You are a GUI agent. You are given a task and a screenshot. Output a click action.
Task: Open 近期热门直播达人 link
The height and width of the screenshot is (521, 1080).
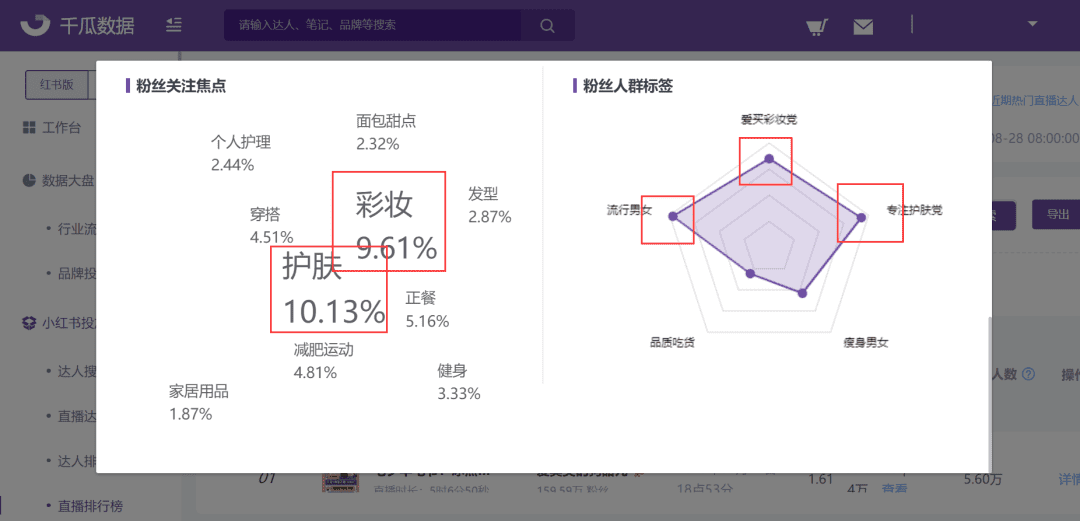(x=1036, y=101)
